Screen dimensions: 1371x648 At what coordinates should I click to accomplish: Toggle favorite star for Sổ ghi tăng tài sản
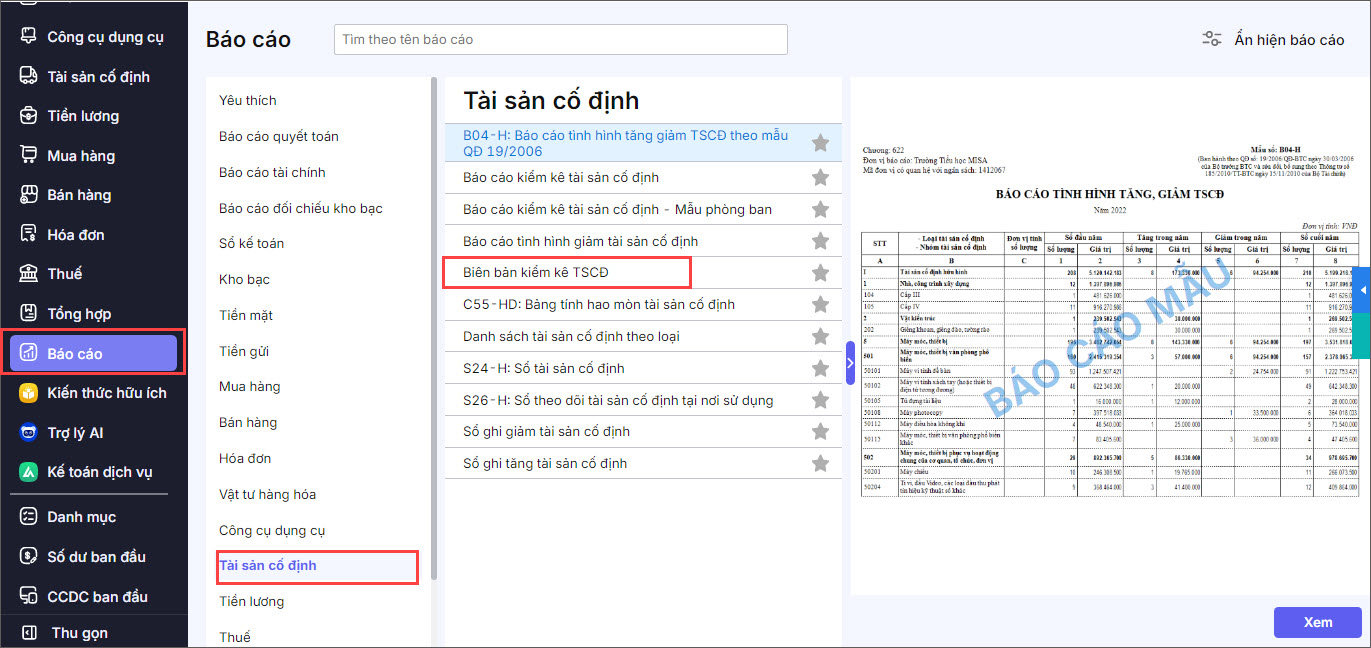tap(820, 464)
